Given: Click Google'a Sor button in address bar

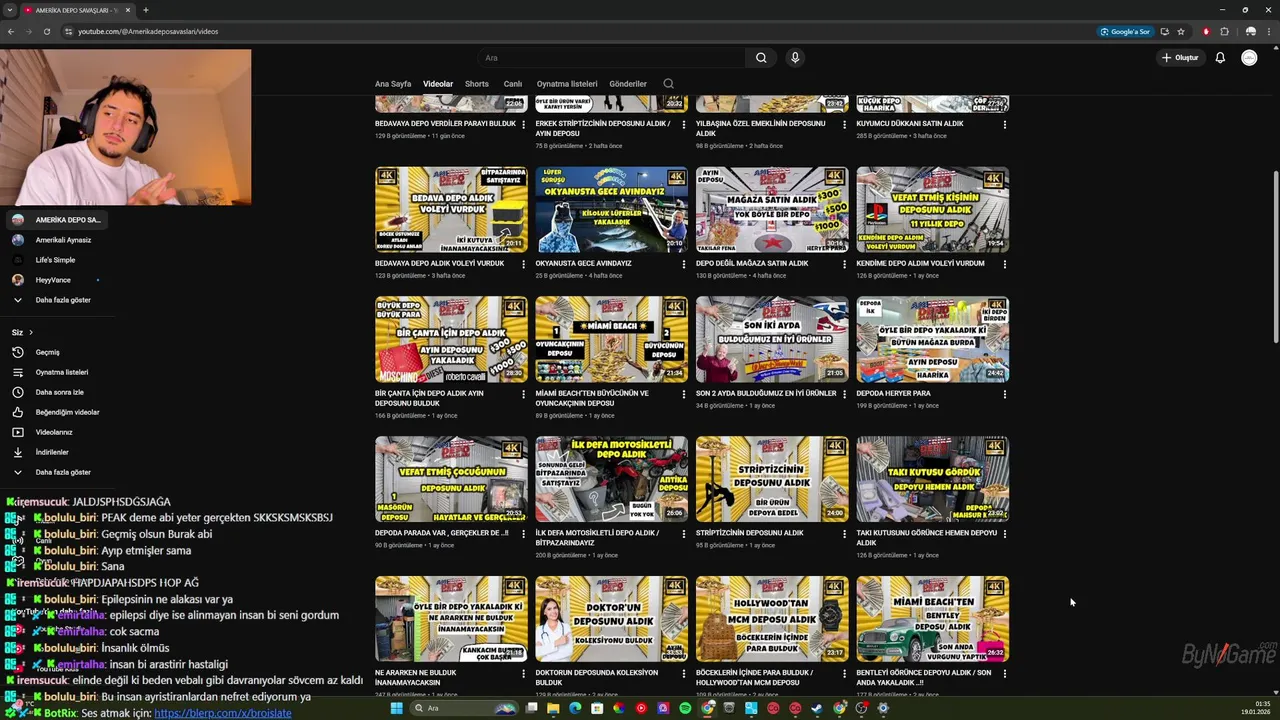Looking at the screenshot, I should pyautogui.click(x=1125, y=31).
